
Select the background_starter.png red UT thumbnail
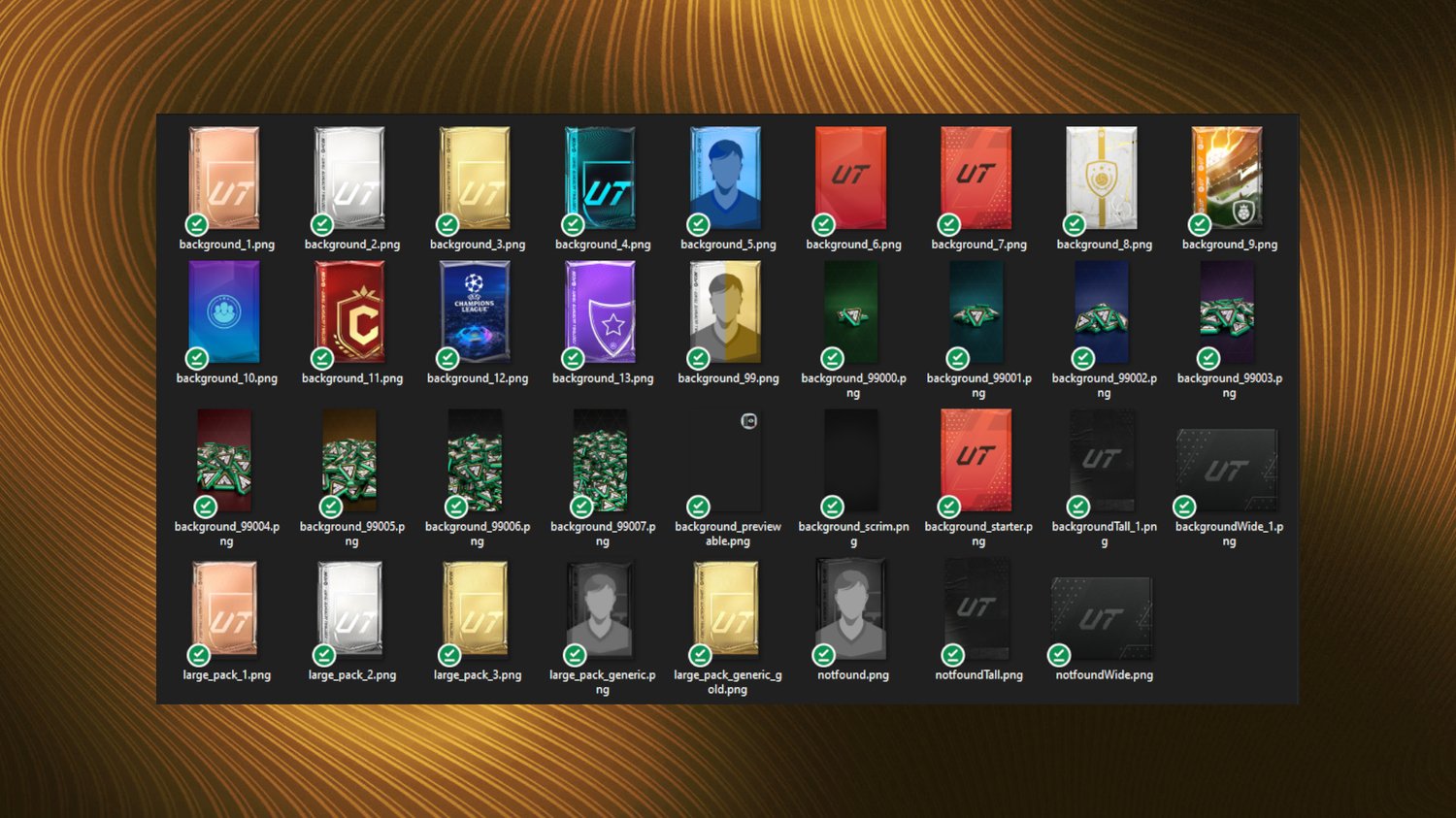(x=976, y=461)
